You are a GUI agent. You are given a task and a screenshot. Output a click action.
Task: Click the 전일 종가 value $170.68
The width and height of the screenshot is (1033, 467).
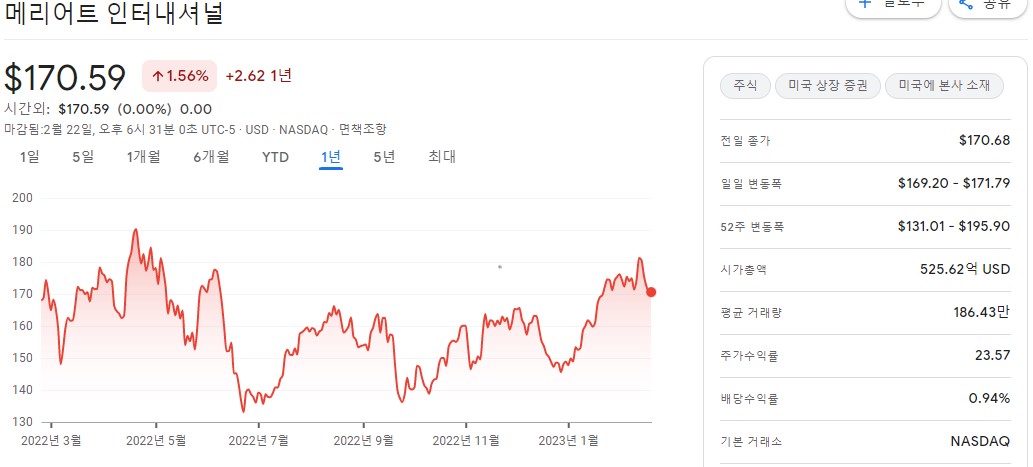pyautogui.click(x=984, y=140)
